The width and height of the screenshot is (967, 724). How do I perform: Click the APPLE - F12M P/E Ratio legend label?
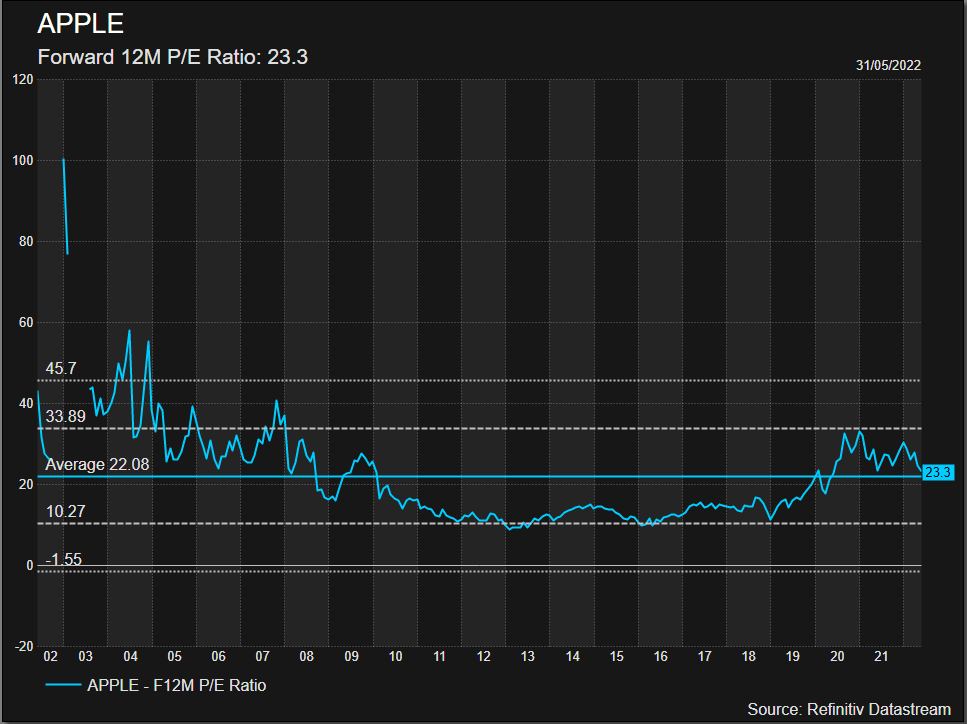click(x=177, y=685)
